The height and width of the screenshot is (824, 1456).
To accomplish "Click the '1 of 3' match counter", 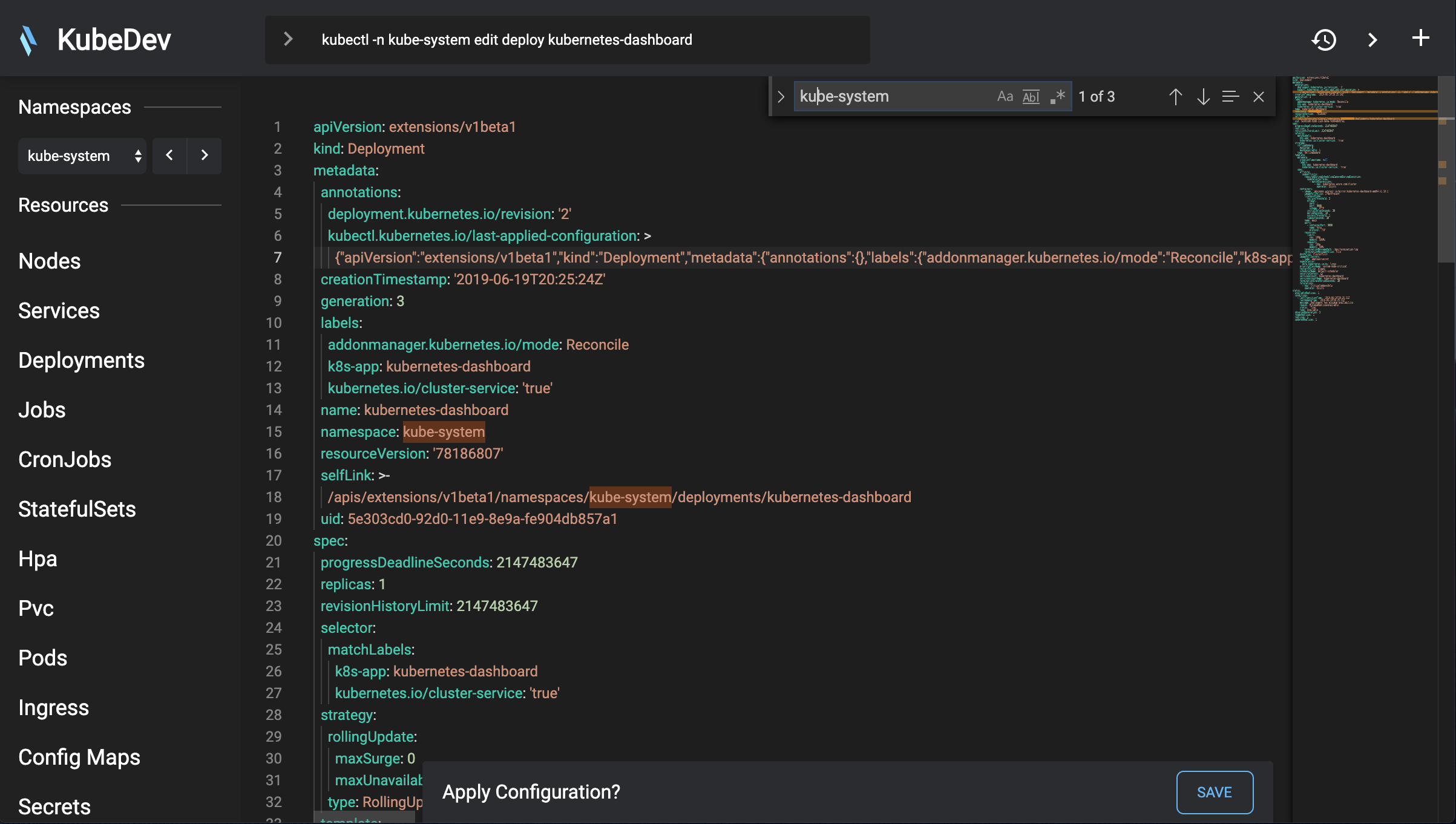I will pyautogui.click(x=1096, y=96).
